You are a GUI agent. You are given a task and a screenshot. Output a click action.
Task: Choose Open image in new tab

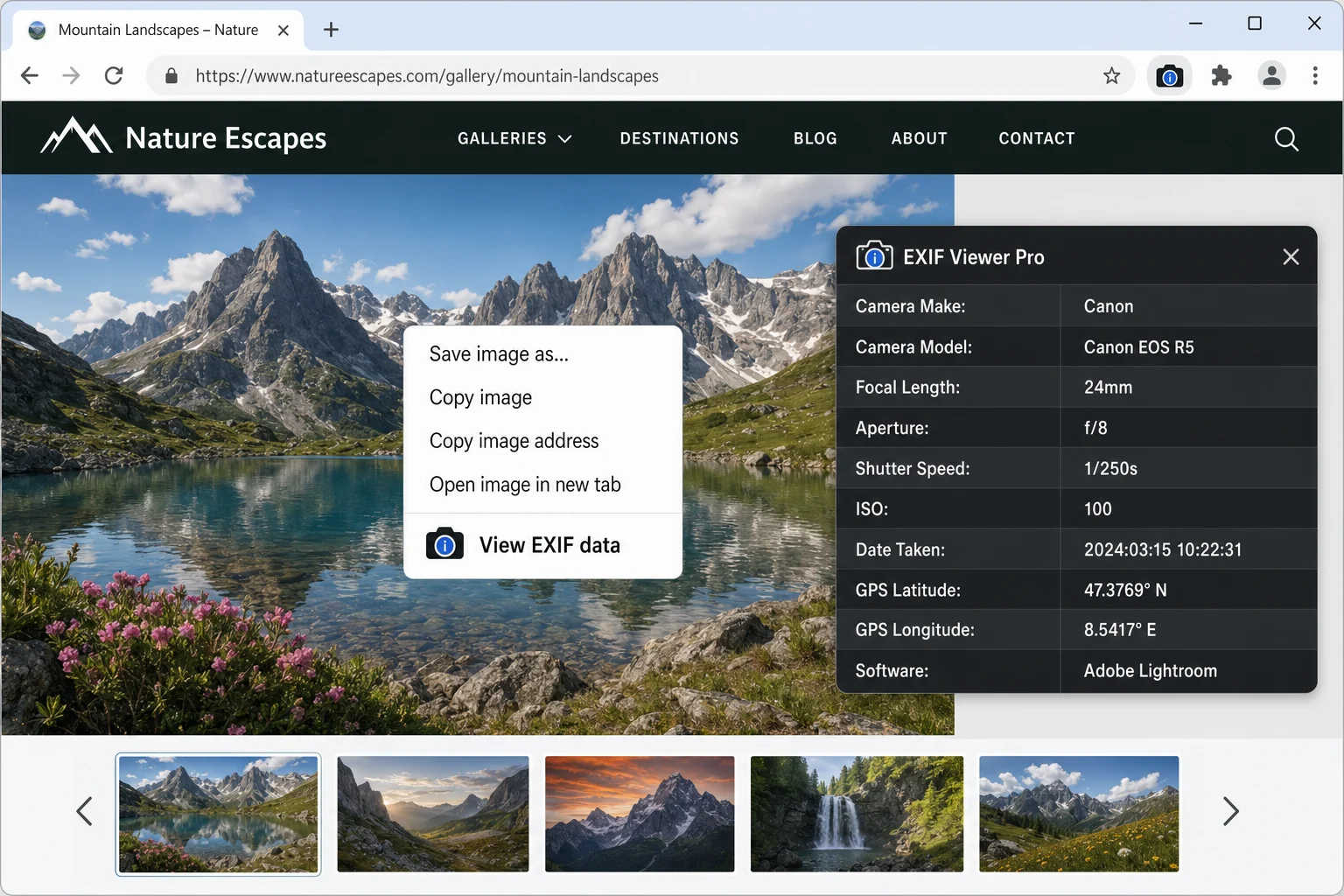(525, 484)
